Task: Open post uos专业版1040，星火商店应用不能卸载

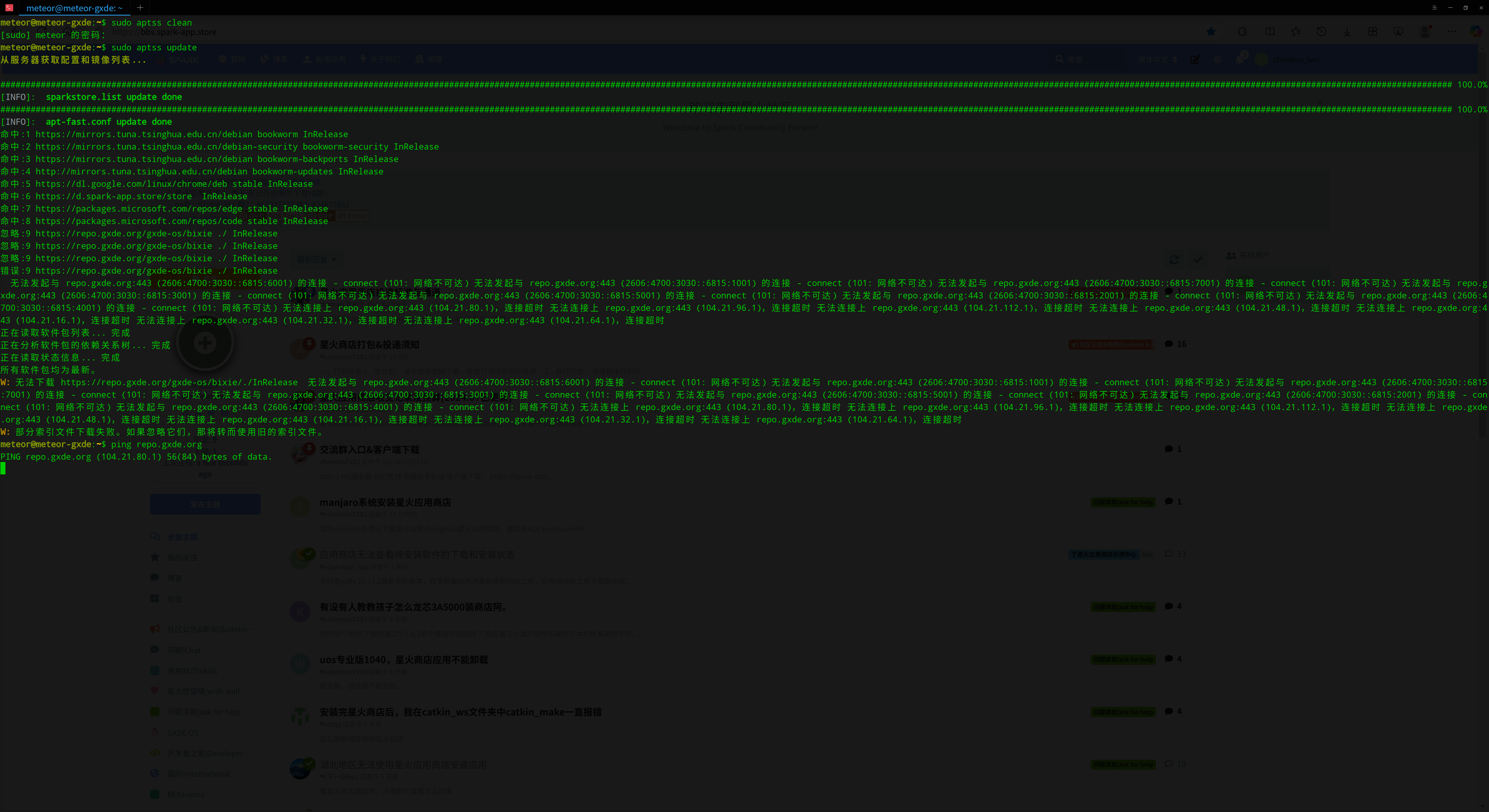Action: tap(404, 659)
